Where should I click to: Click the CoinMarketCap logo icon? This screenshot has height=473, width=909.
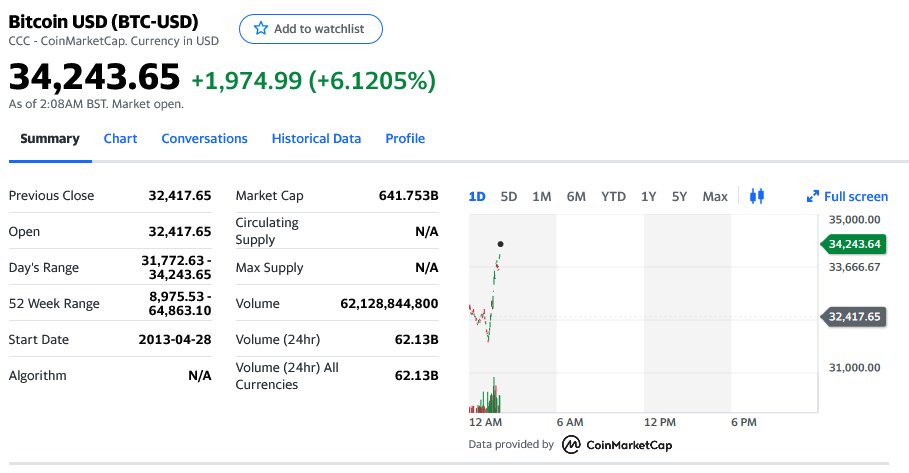pyautogui.click(x=571, y=445)
